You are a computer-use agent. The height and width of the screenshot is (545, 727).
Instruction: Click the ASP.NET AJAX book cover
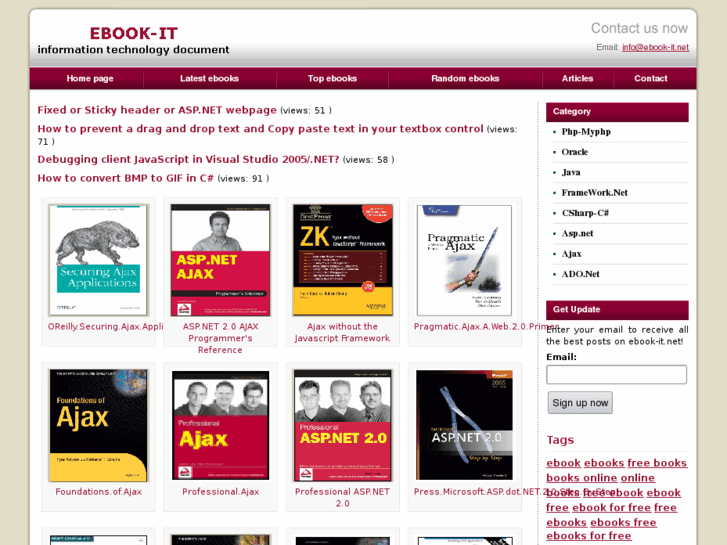coord(220,260)
